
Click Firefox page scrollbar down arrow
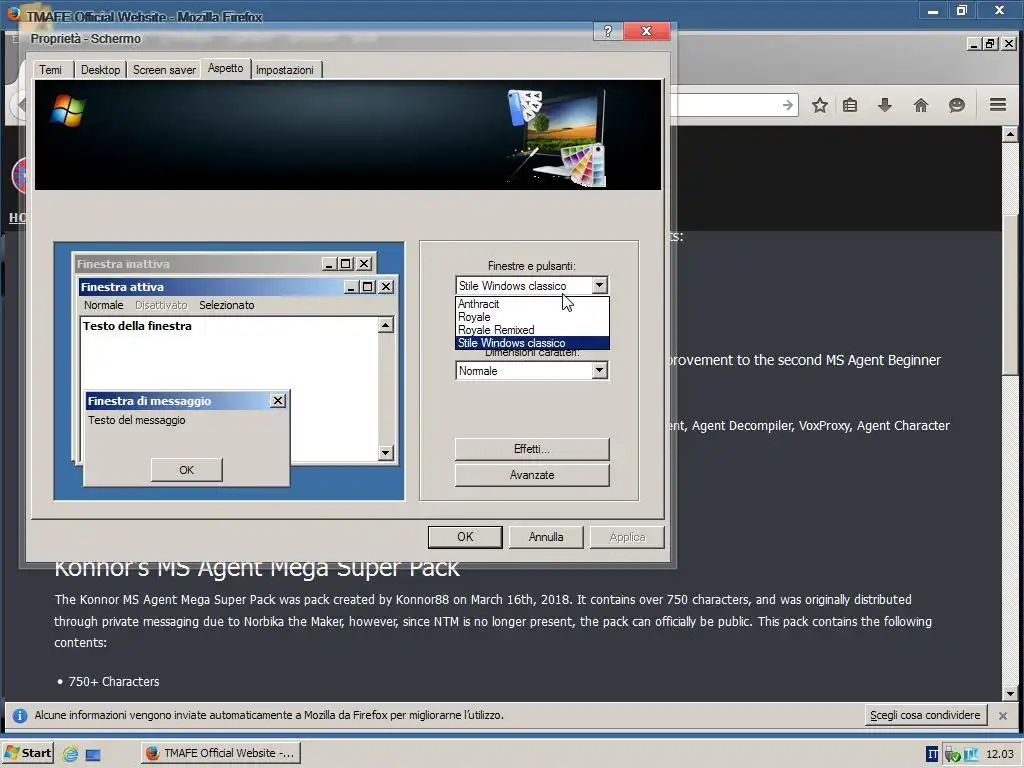point(1010,694)
